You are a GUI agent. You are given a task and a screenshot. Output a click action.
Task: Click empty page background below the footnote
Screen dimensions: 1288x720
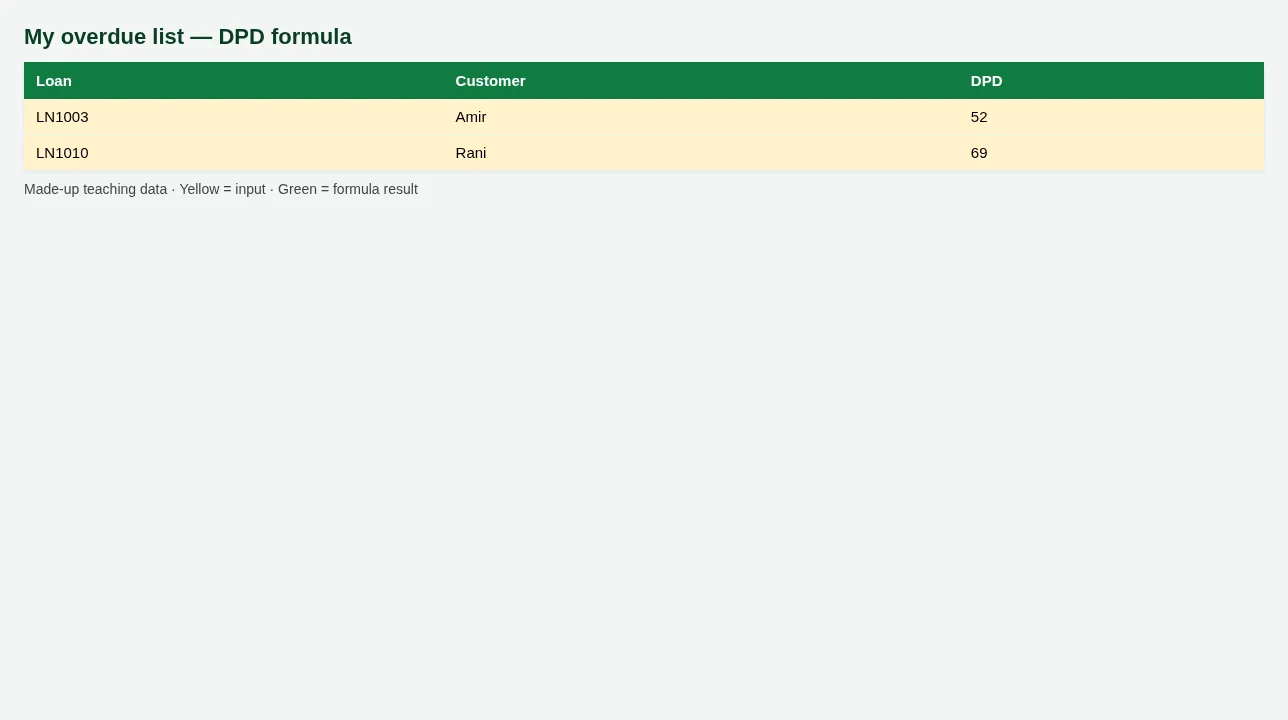644,450
